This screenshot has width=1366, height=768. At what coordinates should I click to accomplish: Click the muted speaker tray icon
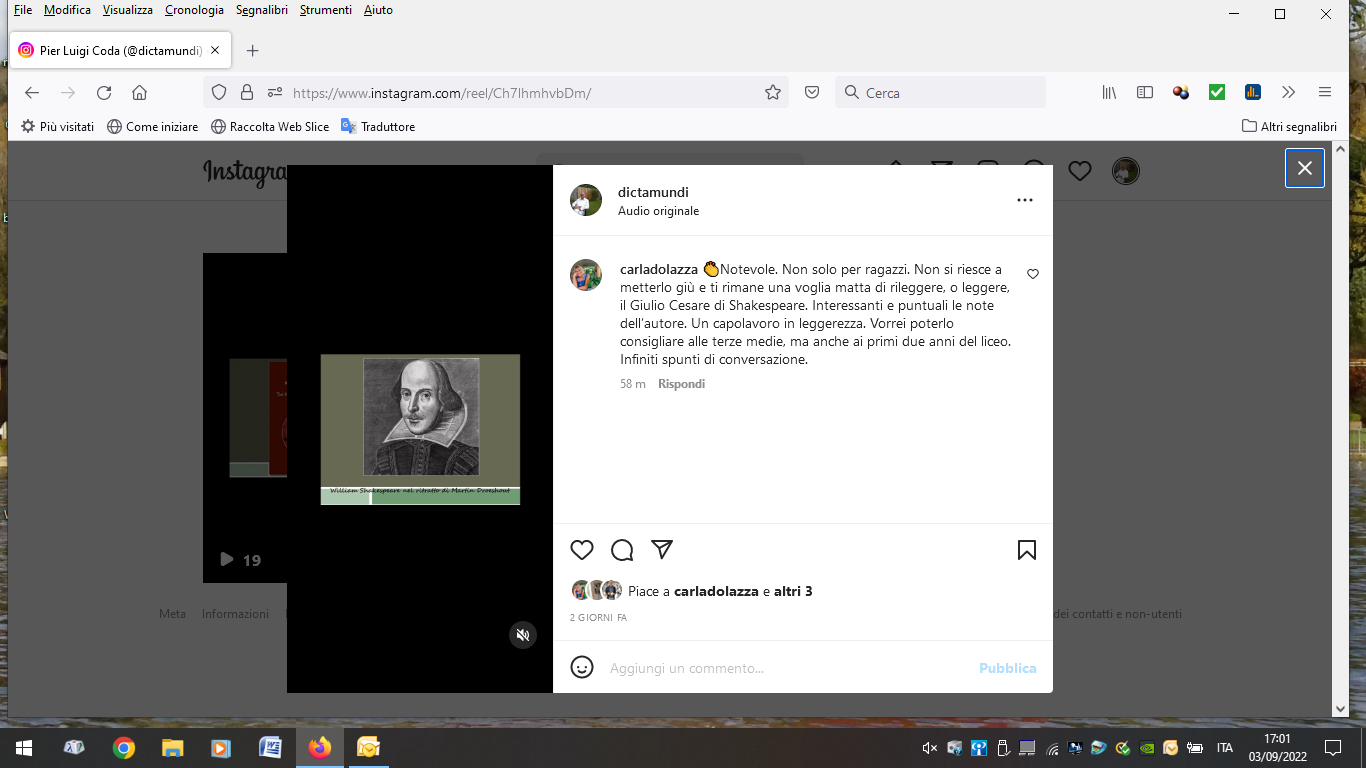(929, 748)
